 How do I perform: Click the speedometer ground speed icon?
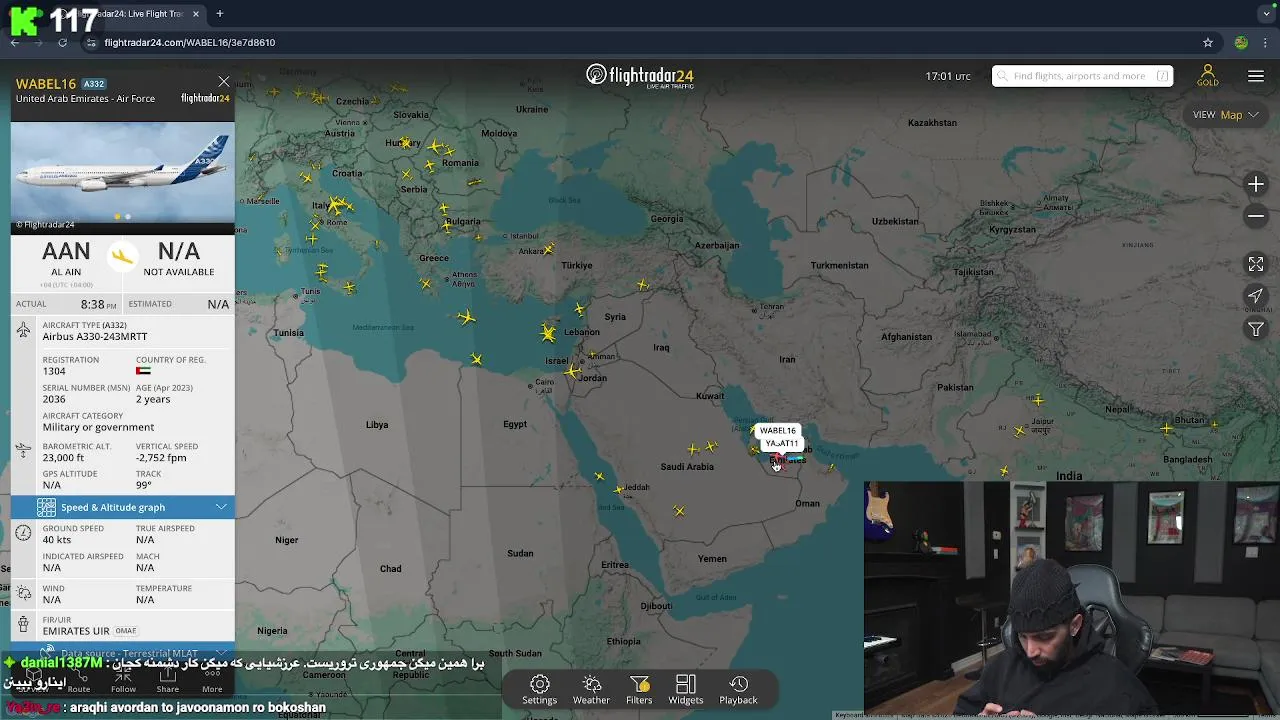23,533
